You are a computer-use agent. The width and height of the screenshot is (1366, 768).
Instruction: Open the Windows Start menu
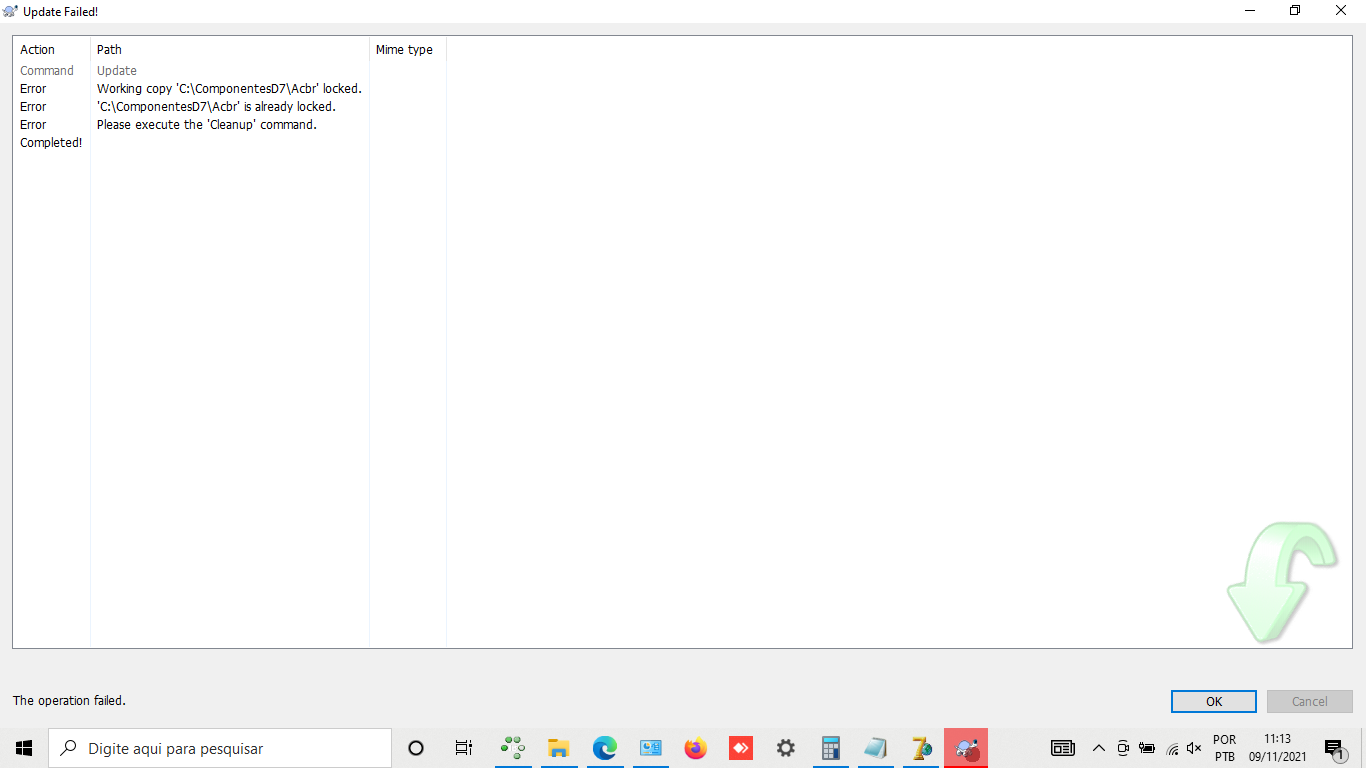tap(24, 748)
